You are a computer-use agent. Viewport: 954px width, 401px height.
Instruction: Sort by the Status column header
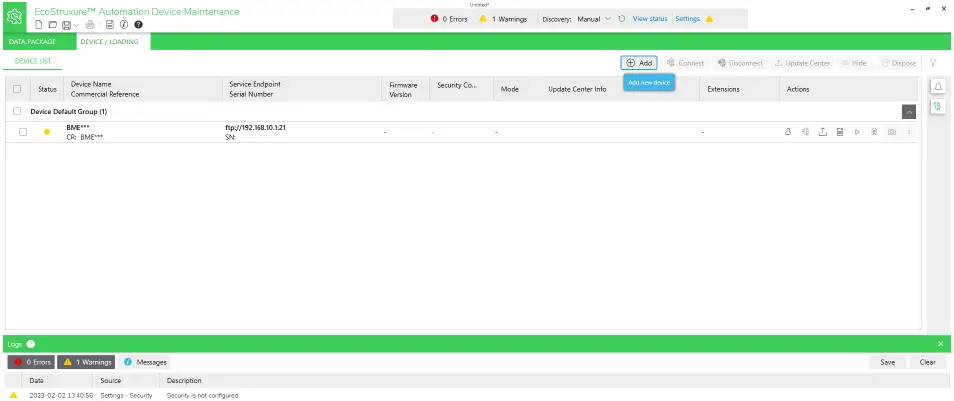47,89
